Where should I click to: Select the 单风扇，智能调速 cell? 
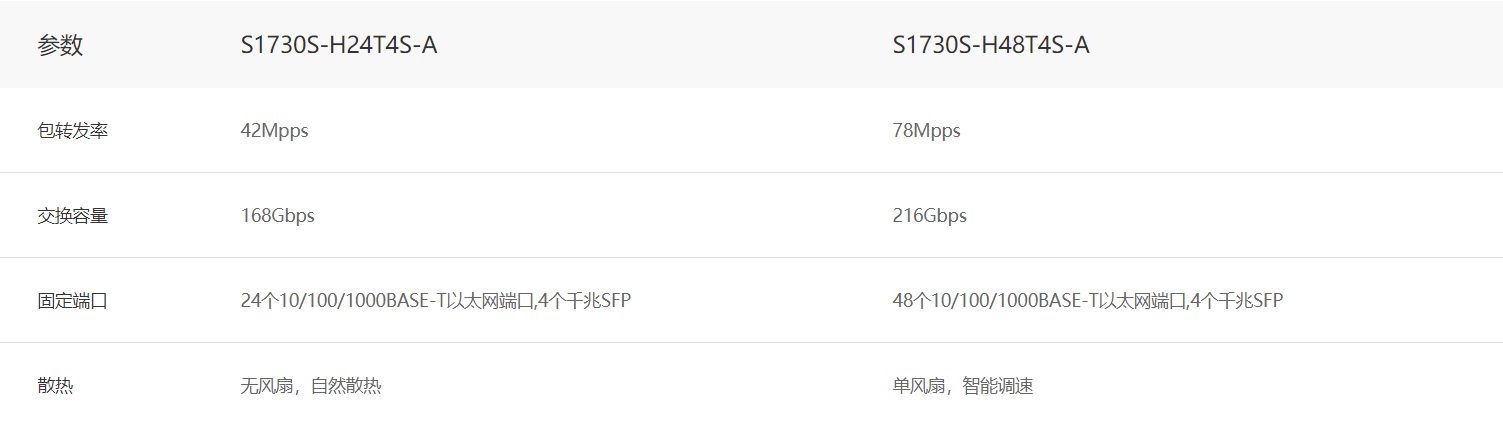coord(962,386)
